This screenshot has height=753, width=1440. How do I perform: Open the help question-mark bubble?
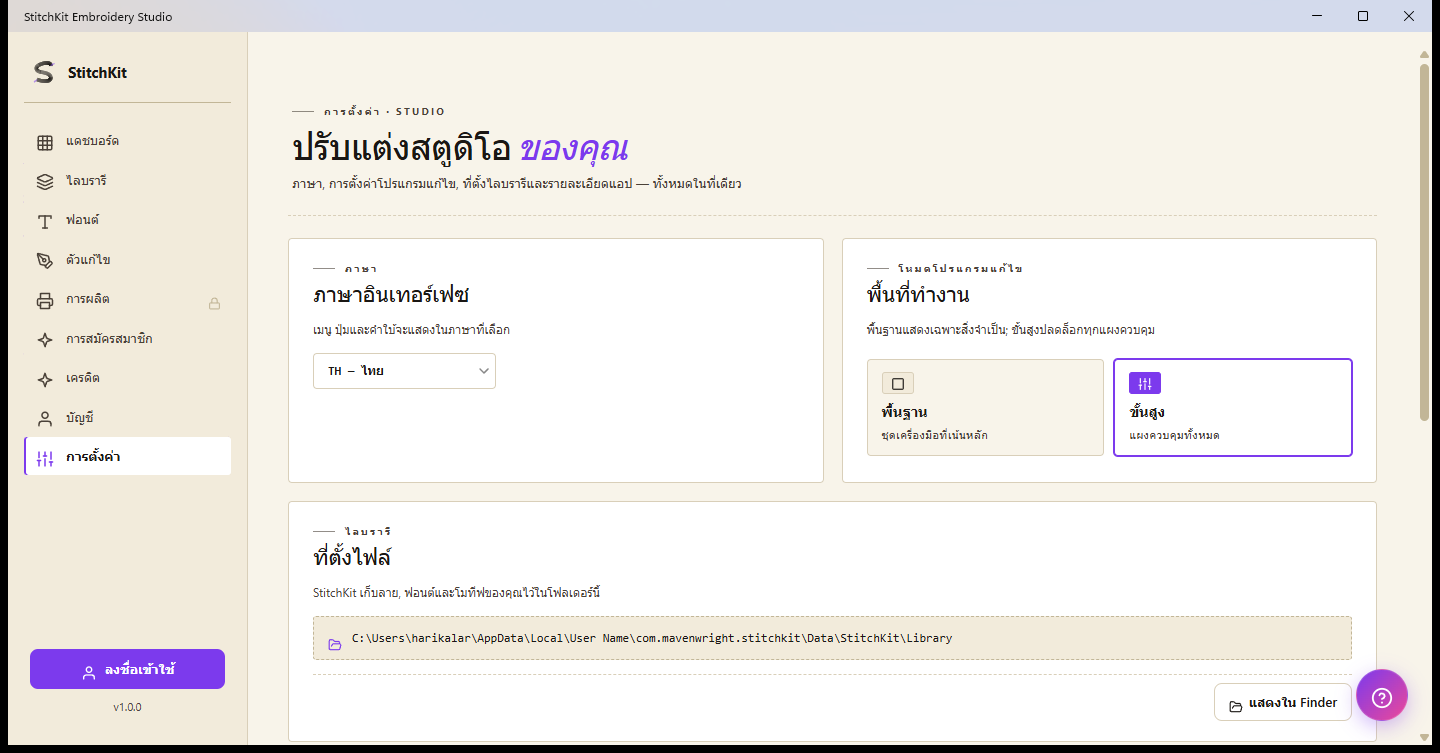coord(1382,696)
